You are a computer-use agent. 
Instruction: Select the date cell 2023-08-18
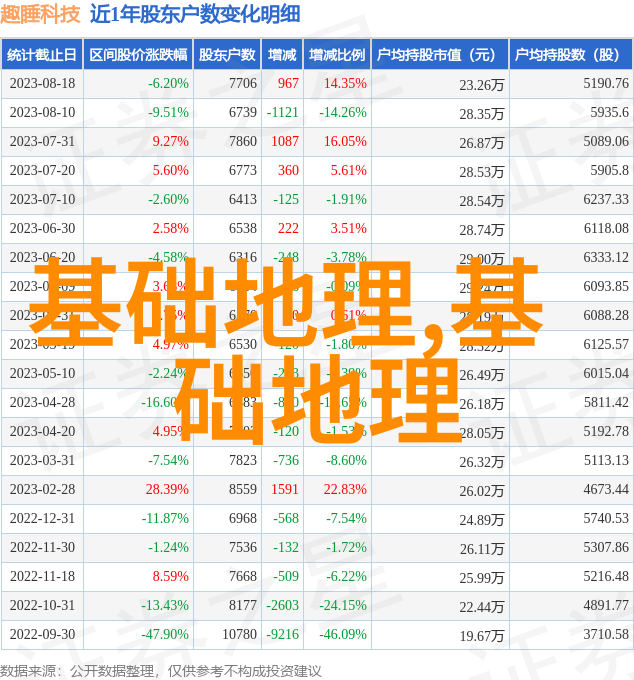pyautogui.click(x=42, y=83)
